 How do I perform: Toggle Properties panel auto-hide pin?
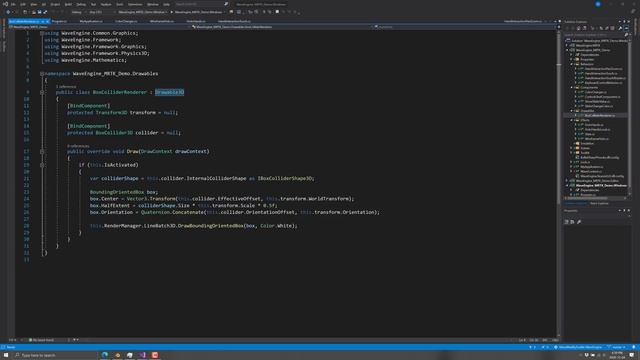click(x=624, y=211)
